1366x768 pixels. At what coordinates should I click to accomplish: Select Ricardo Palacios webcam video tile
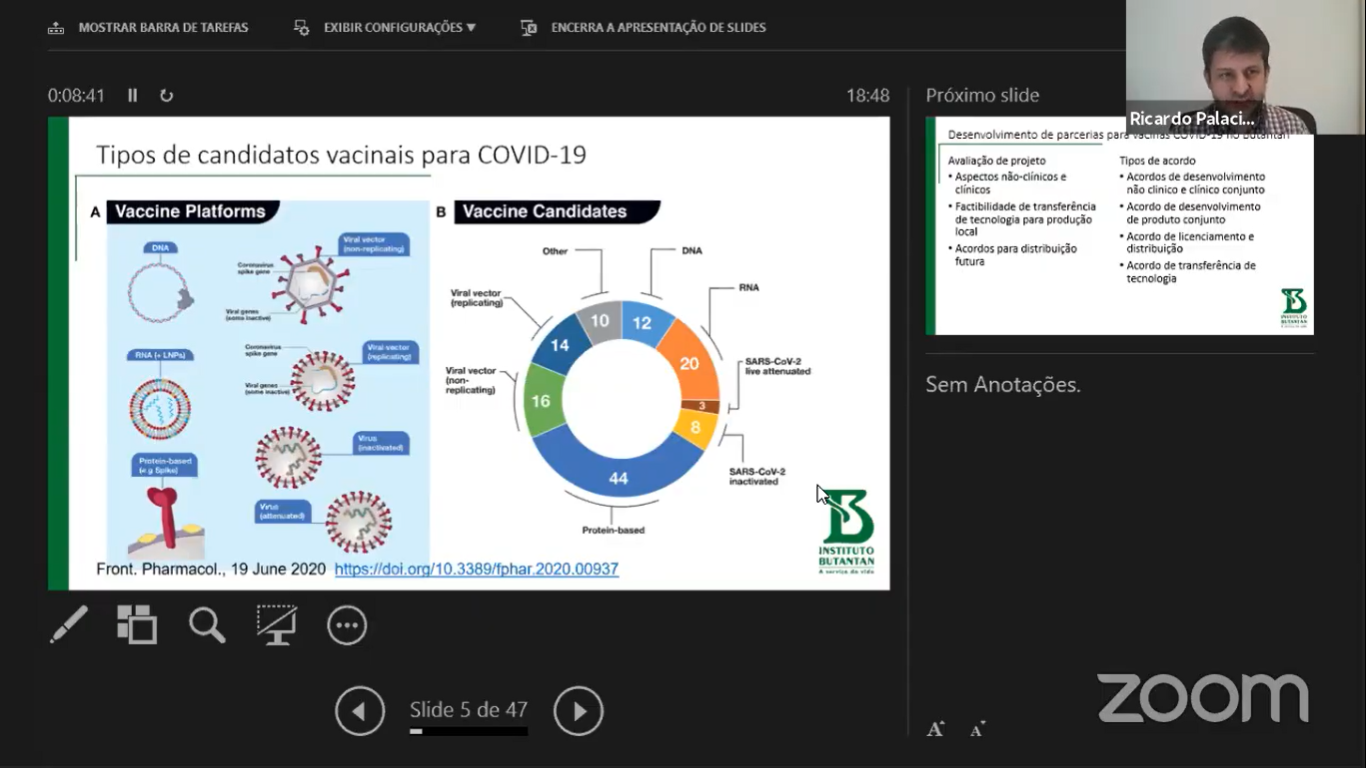pos(1220,67)
